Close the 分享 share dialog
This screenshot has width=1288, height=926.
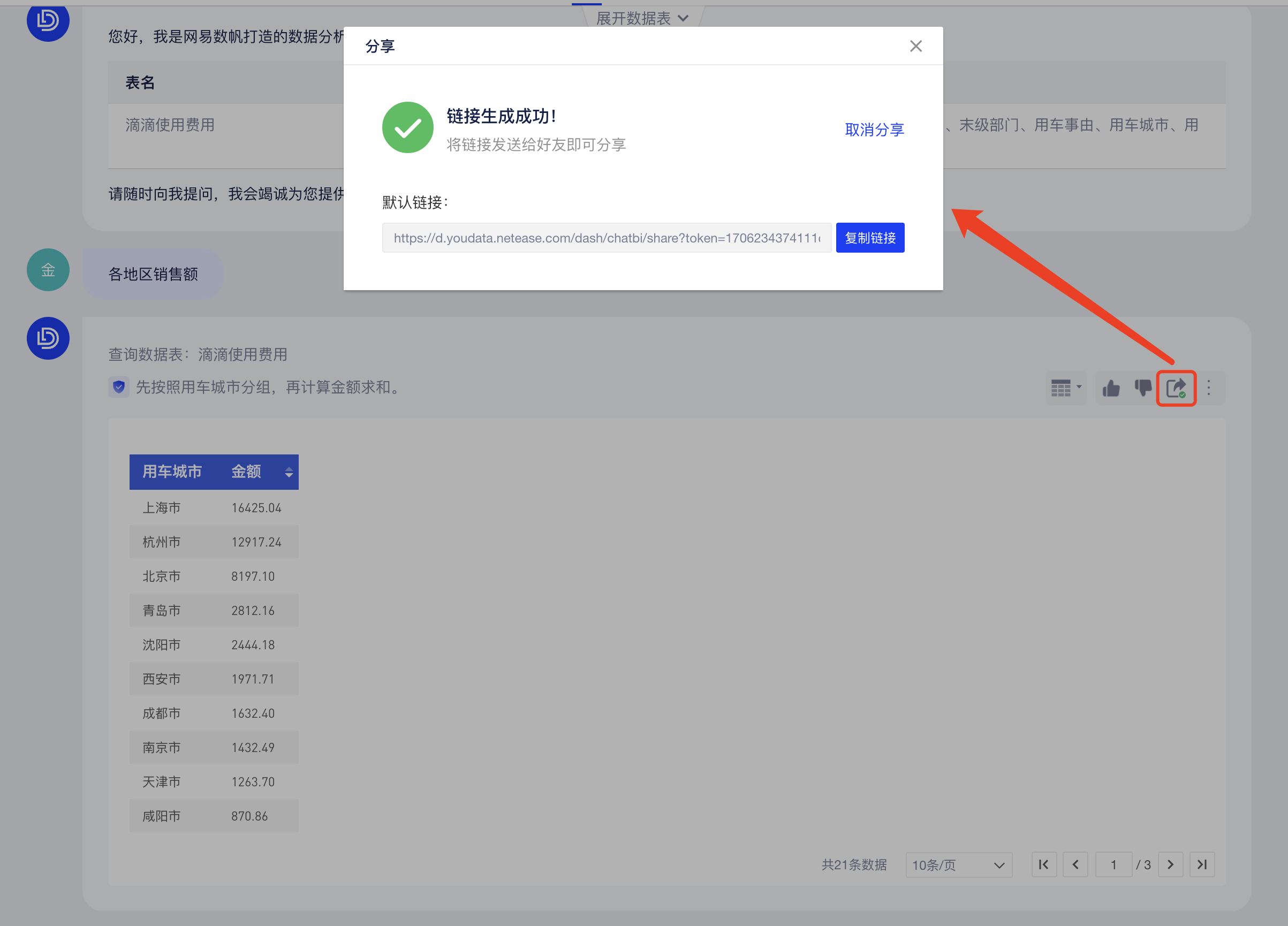tap(915, 46)
